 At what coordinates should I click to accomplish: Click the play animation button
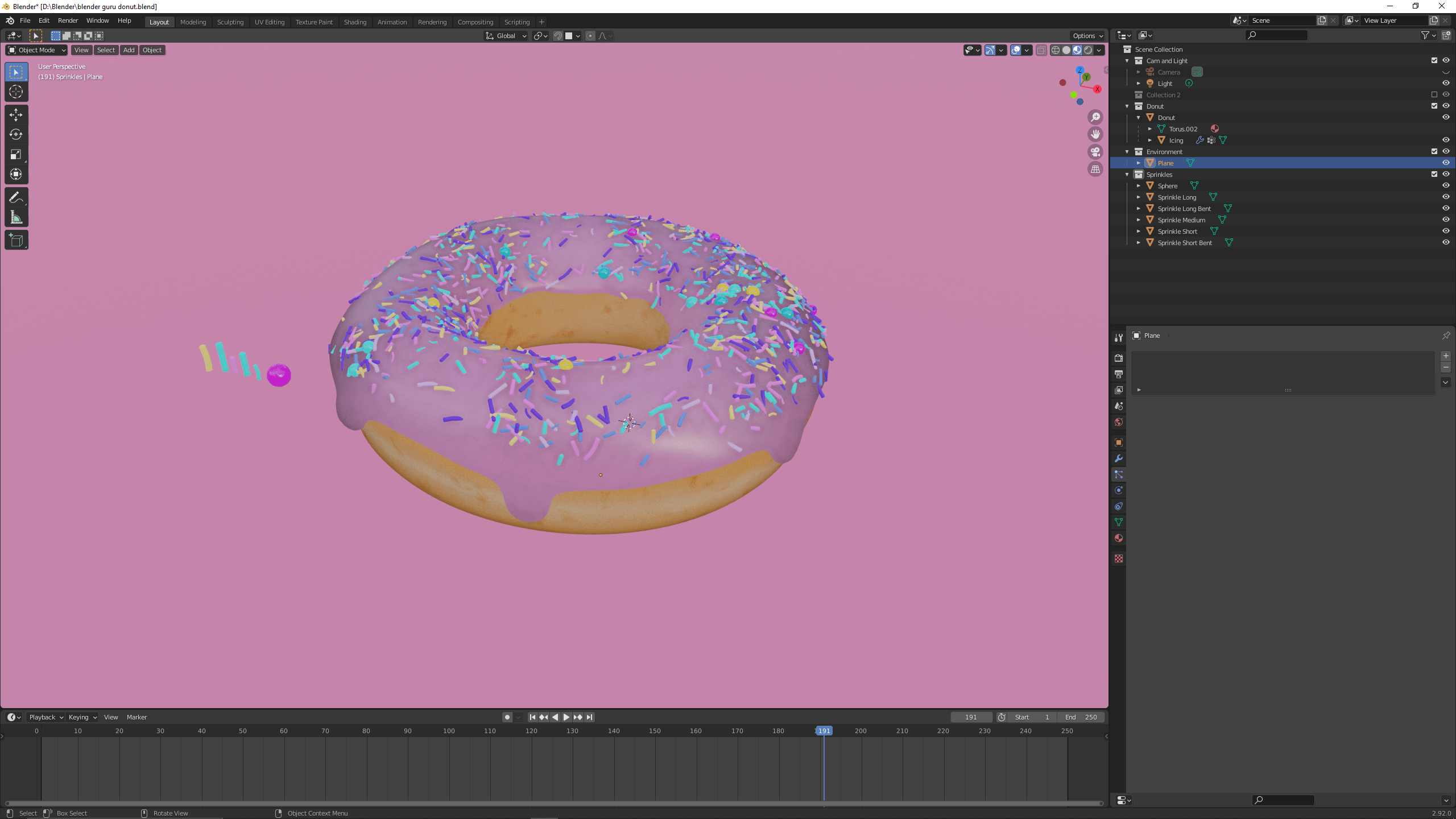(x=566, y=717)
